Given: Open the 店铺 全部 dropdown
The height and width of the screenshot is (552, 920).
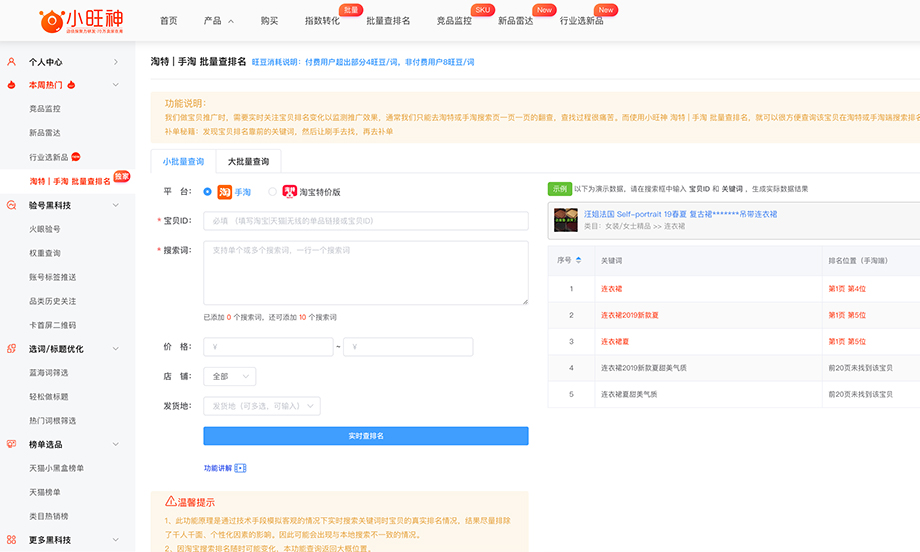Looking at the screenshot, I should tap(230, 377).
